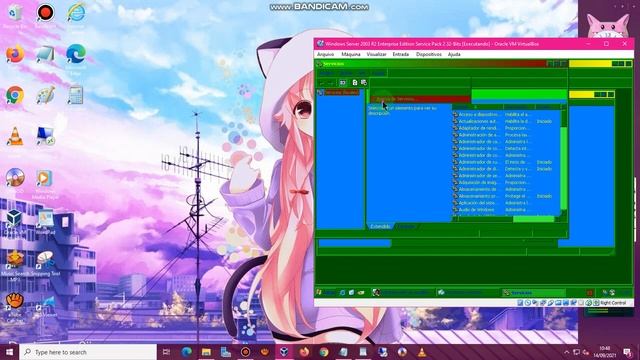Open the Entrada menu
The image size is (640, 360).
pyautogui.click(x=400, y=54)
